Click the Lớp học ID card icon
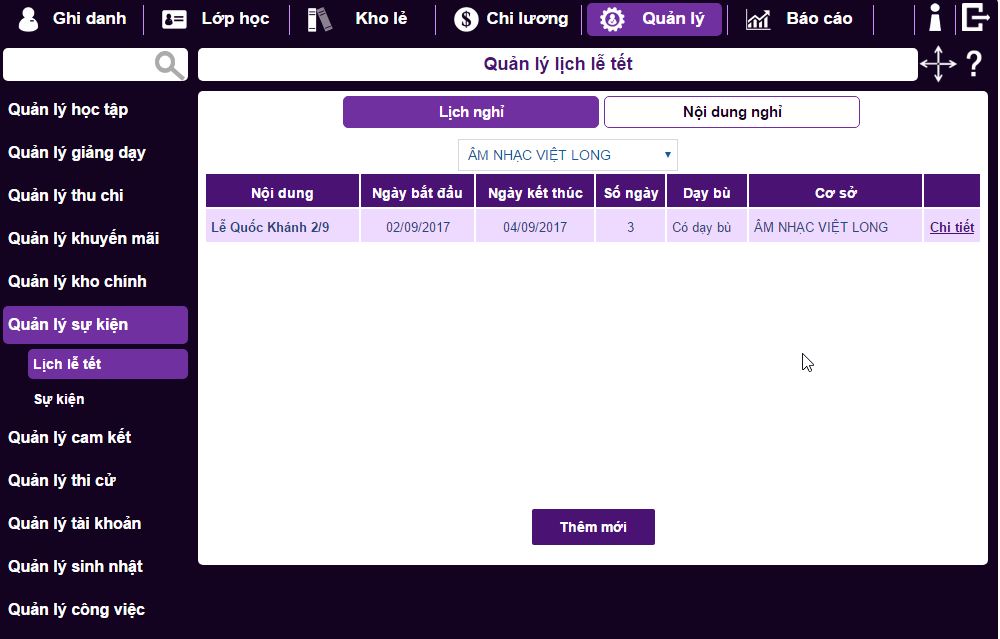Screen dimensions: 1000x639 pyautogui.click(x=175, y=19)
